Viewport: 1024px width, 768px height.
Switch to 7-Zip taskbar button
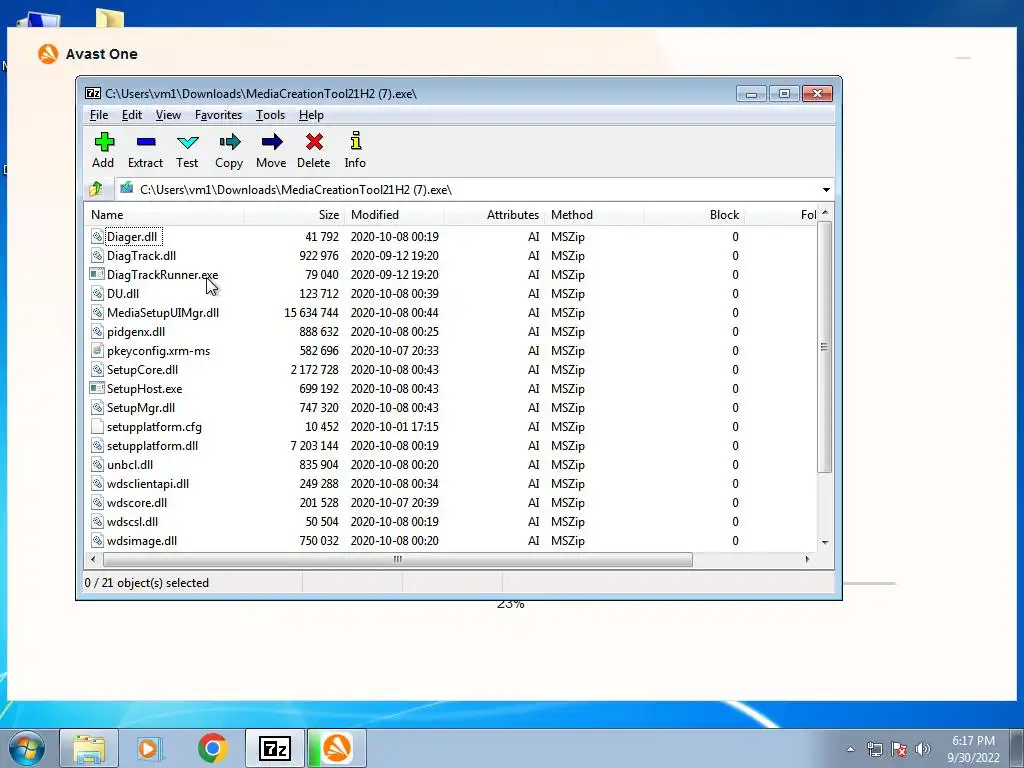tap(275, 748)
